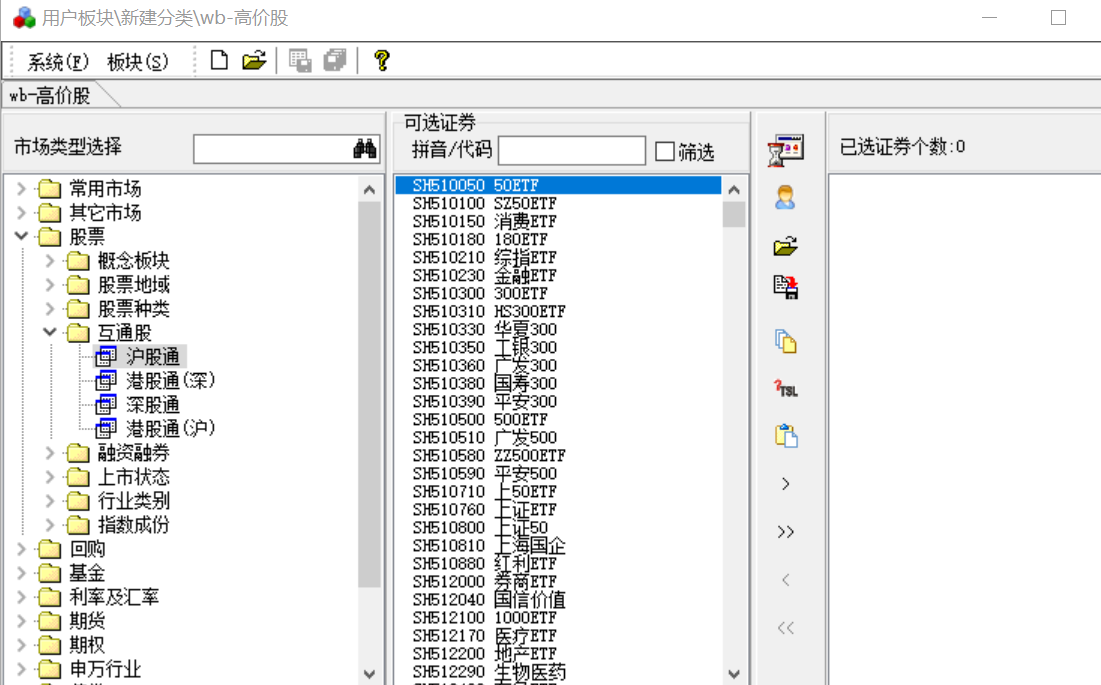The width and height of the screenshot is (1101, 685).
Task: Expand the 回购 folder
Action: coord(21,549)
